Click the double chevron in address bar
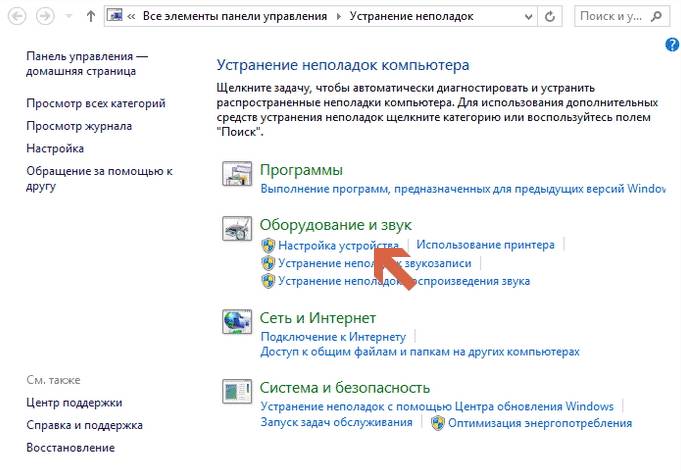 [x=132, y=17]
